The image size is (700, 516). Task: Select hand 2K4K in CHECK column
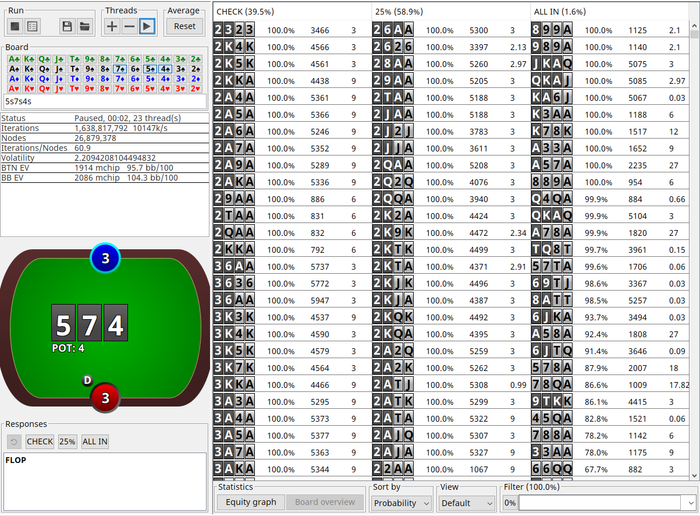pyautogui.click(x=234, y=47)
